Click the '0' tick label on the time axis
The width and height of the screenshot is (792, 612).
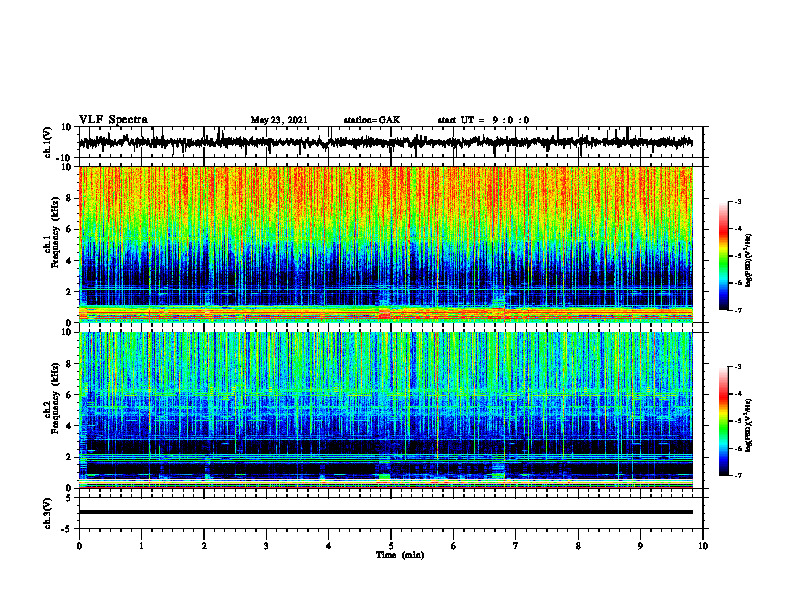79,546
